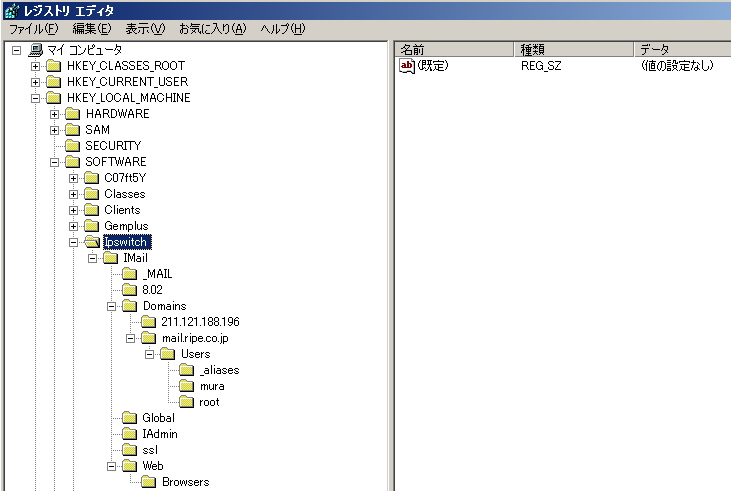Viewport: 731px width, 491px height.
Task: Expand the Gemplus key
Action: tap(73, 226)
